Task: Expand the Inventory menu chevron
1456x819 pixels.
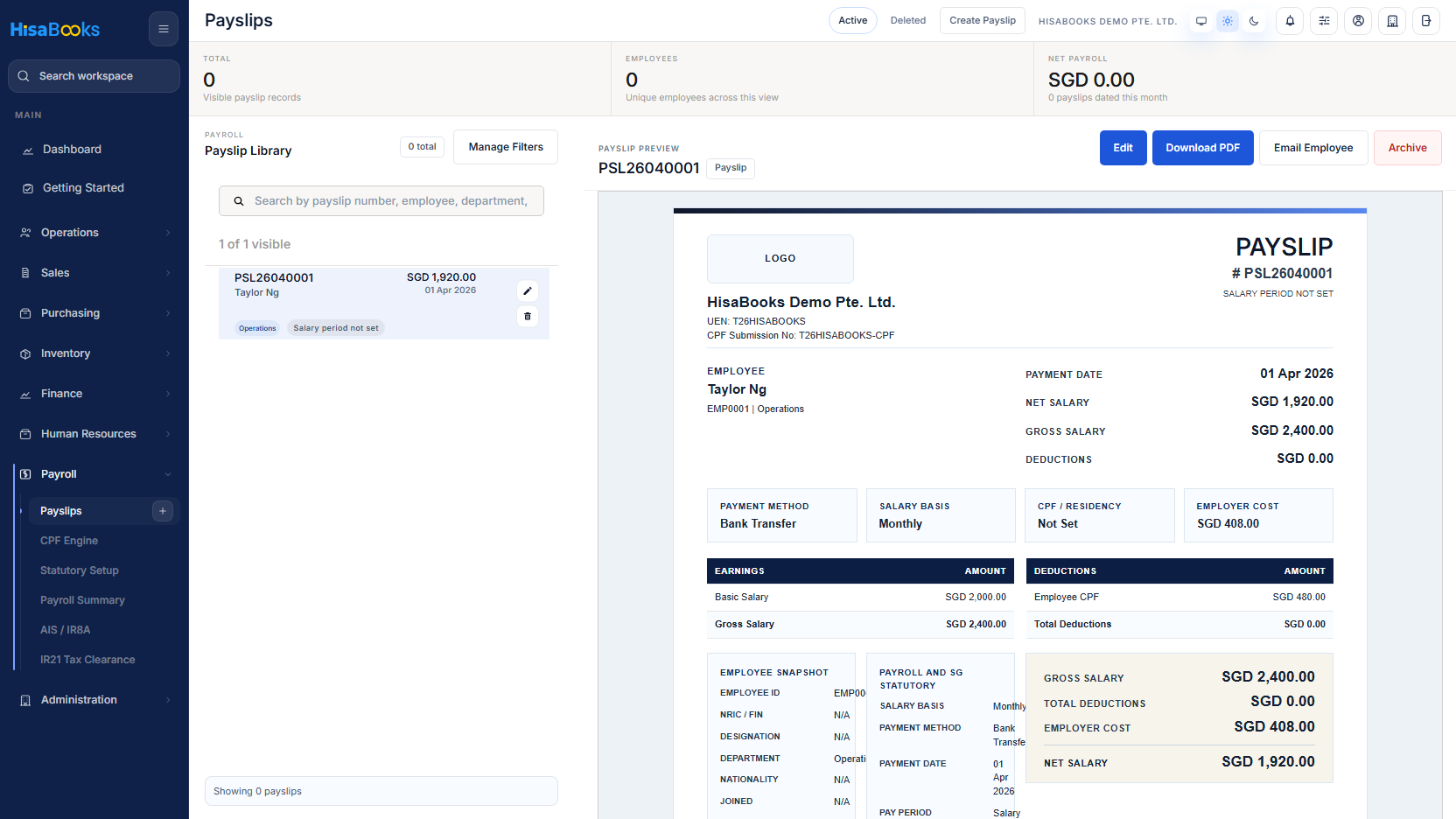Action: click(168, 353)
